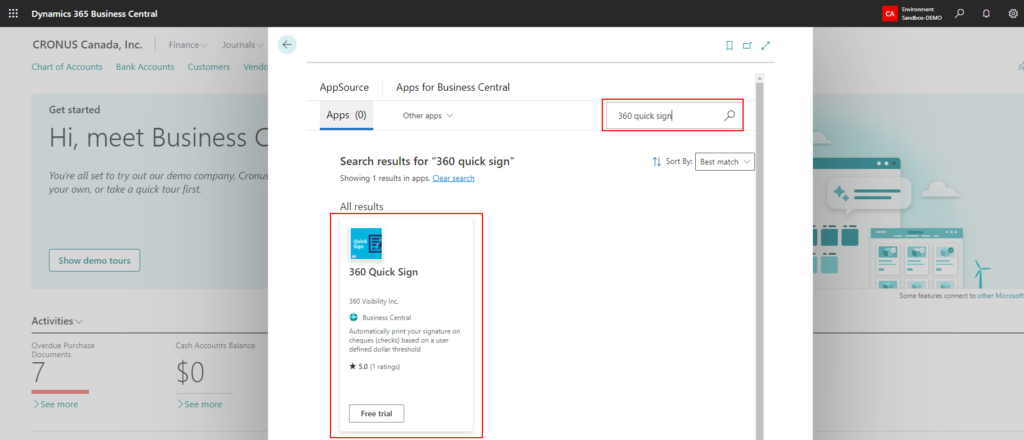Click Dynamics 365 Business Central title
The width and height of the screenshot is (1024, 440).
[94, 14]
